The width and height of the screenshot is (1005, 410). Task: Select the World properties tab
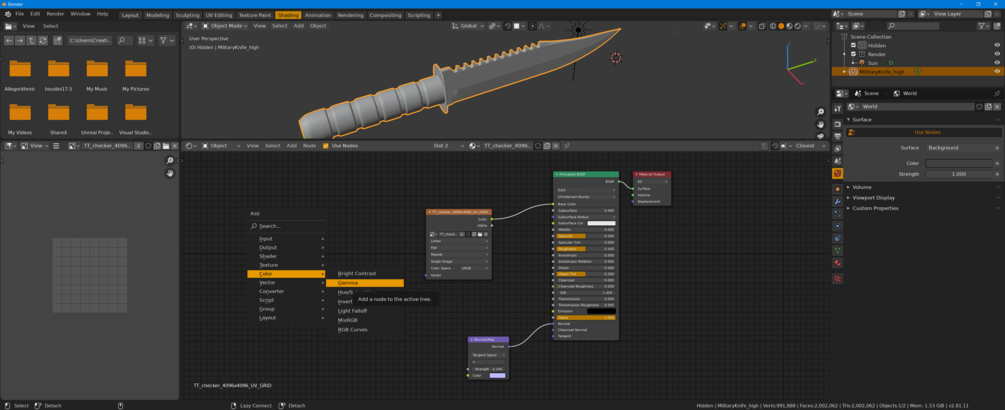[837, 174]
